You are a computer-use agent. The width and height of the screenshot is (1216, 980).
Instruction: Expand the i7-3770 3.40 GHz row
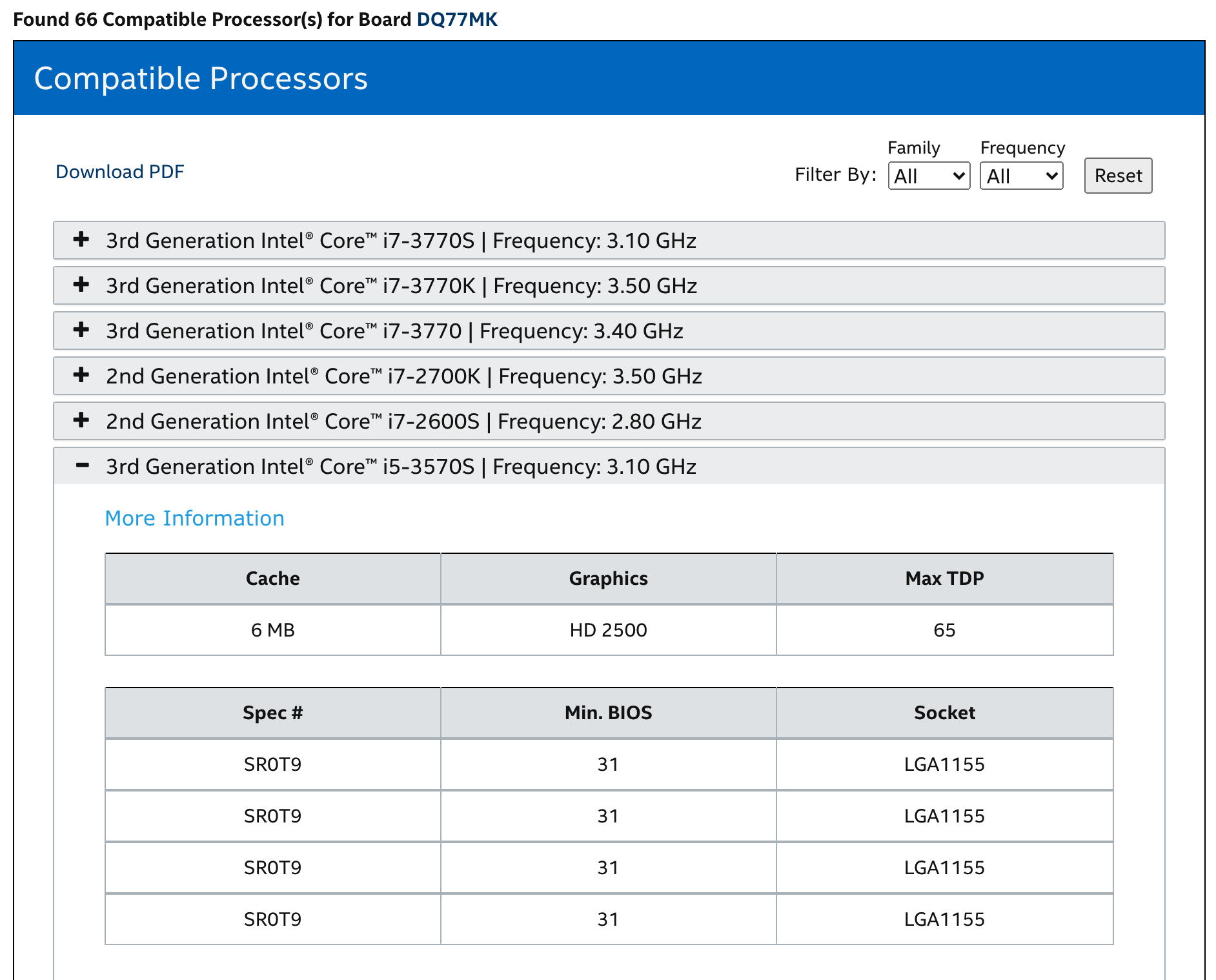(609, 331)
